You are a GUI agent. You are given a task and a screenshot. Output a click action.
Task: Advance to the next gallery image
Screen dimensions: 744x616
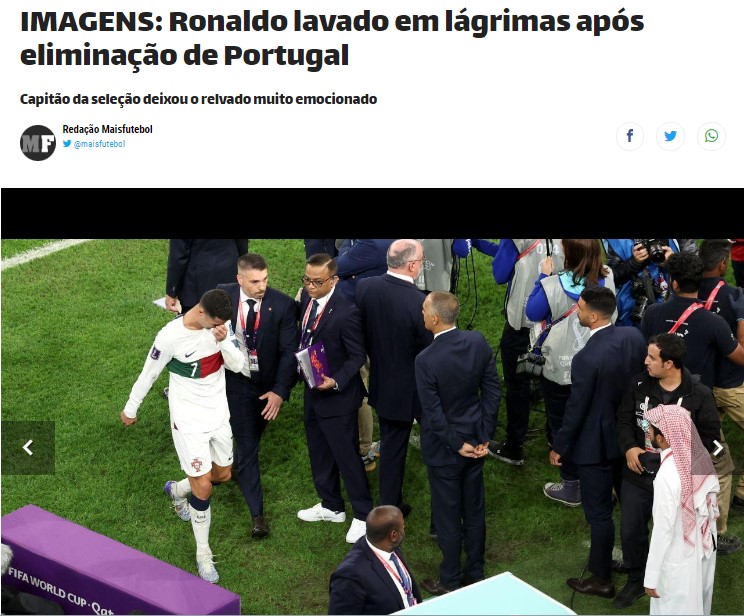(718, 447)
